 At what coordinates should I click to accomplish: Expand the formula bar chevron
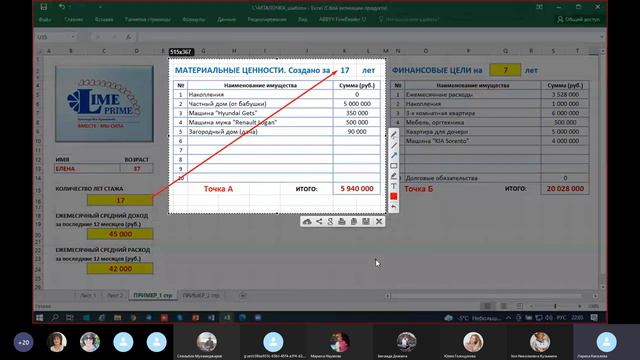tap(602, 37)
